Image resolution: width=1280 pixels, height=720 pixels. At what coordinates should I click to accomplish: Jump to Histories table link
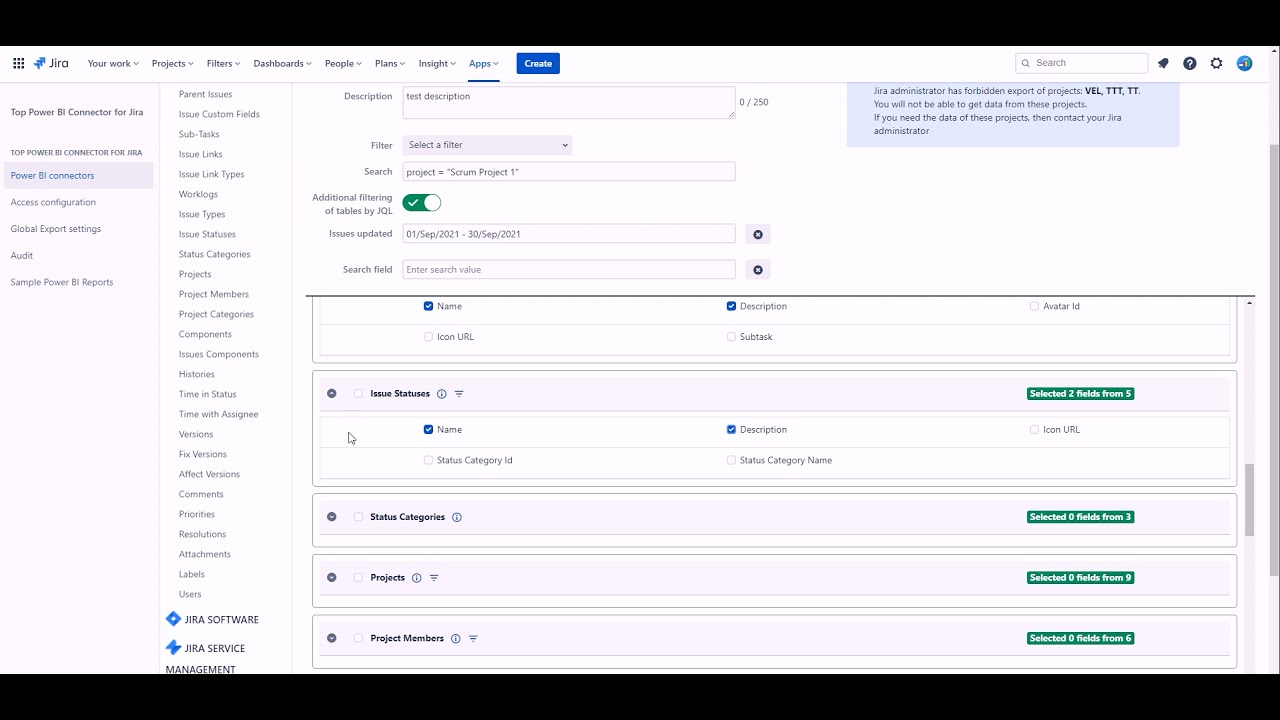point(197,374)
